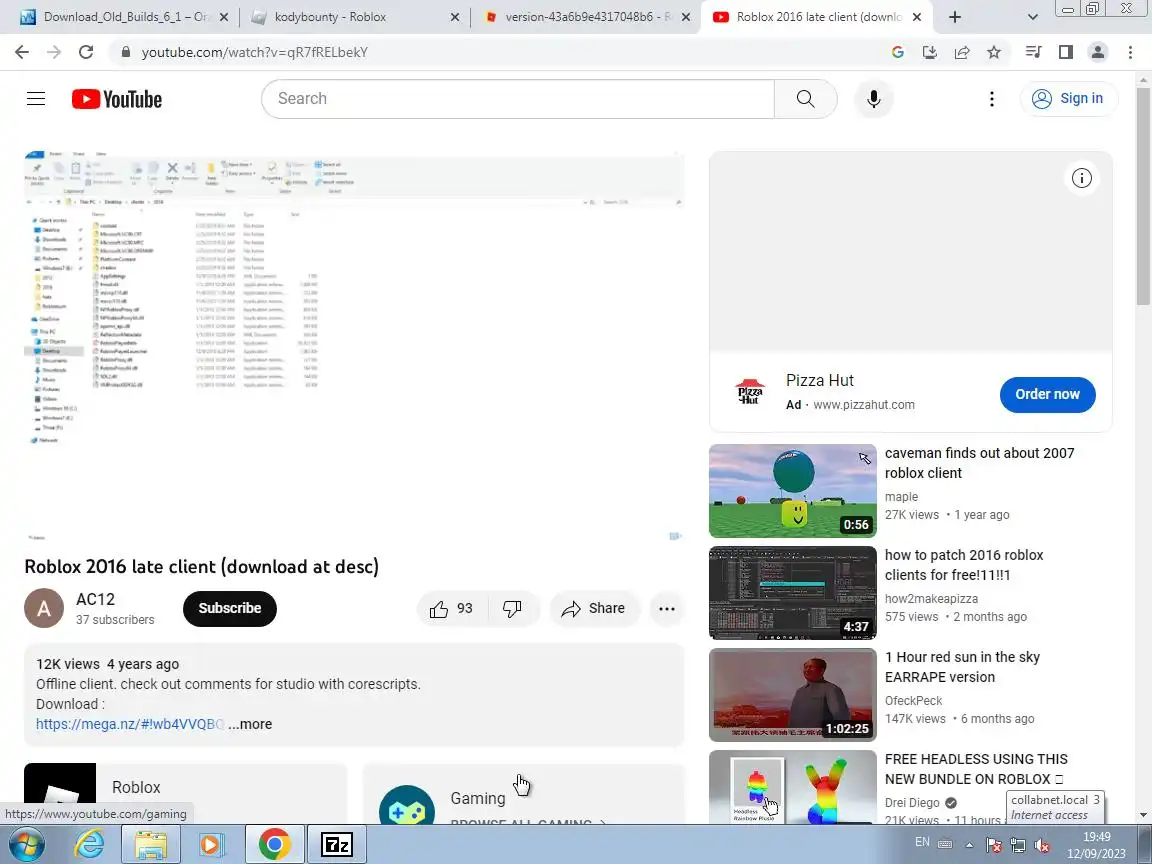Image resolution: width=1152 pixels, height=864 pixels.
Task: Switch to version-43a6b9e4317048b6 tab
Action: (586, 17)
